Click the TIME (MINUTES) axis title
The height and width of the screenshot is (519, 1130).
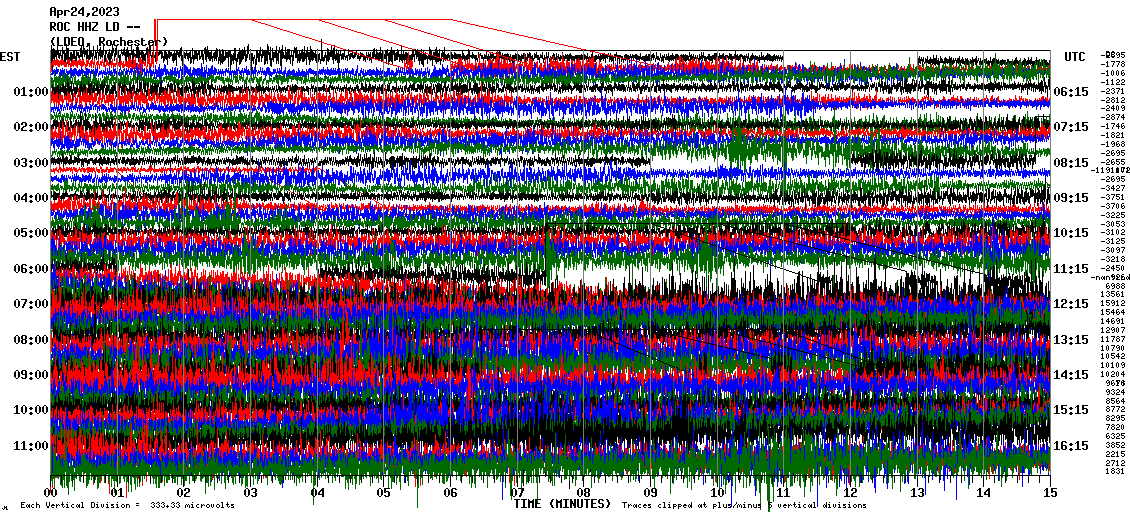pyautogui.click(x=561, y=504)
